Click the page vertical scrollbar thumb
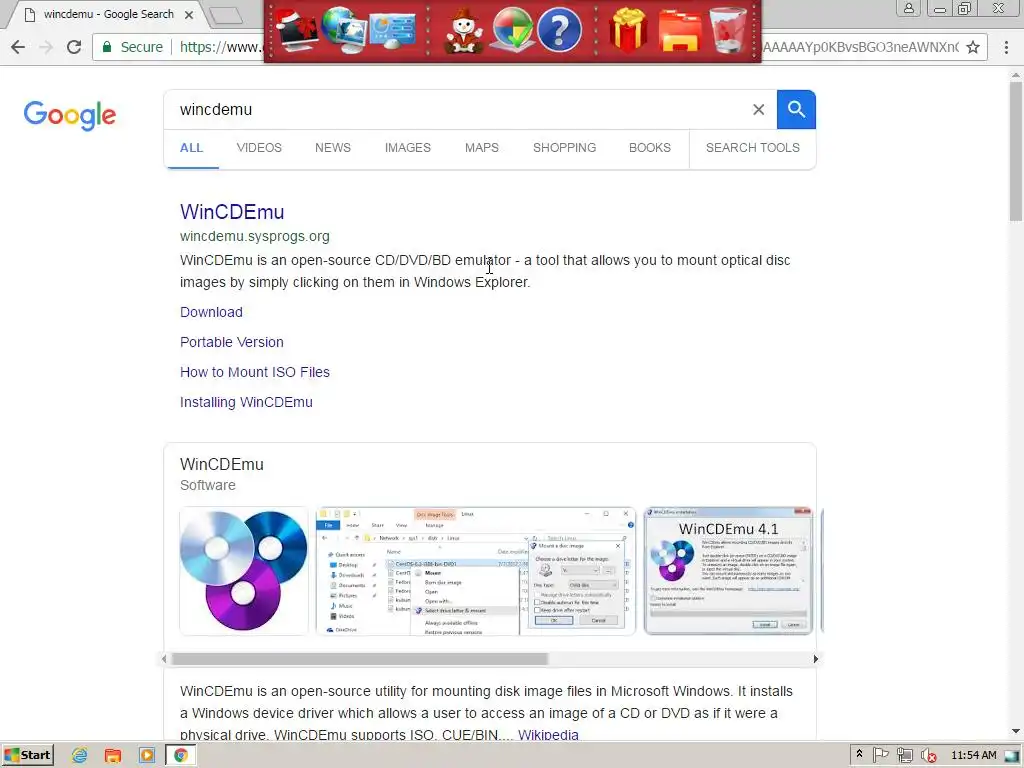This screenshot has width=1024, height=768. 1016,152
